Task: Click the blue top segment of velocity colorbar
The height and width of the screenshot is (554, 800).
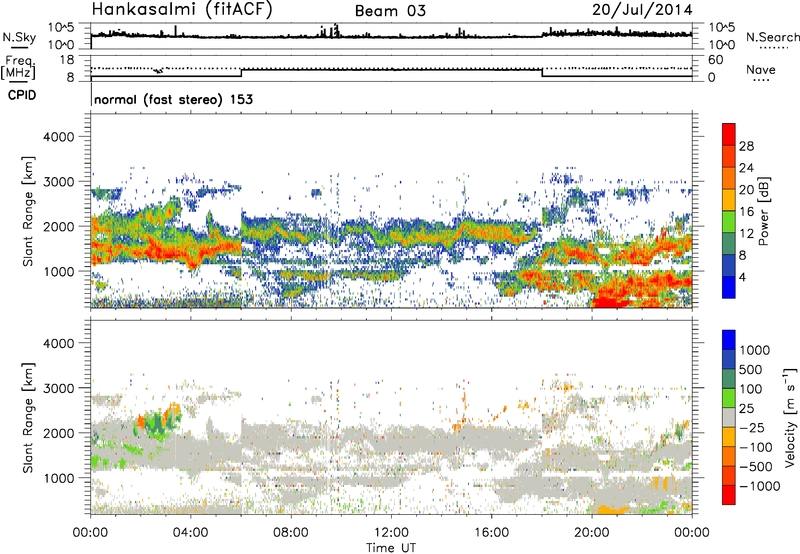Action: (729, 340)
